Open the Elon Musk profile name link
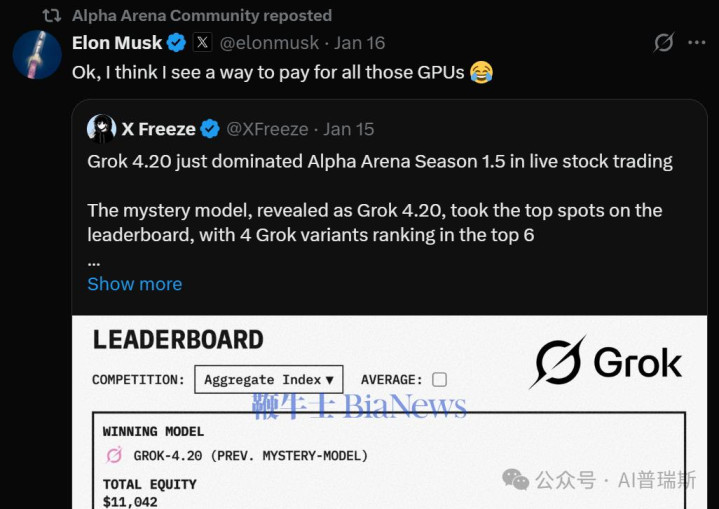The image size is (719, 509). (x=118, y=43)
